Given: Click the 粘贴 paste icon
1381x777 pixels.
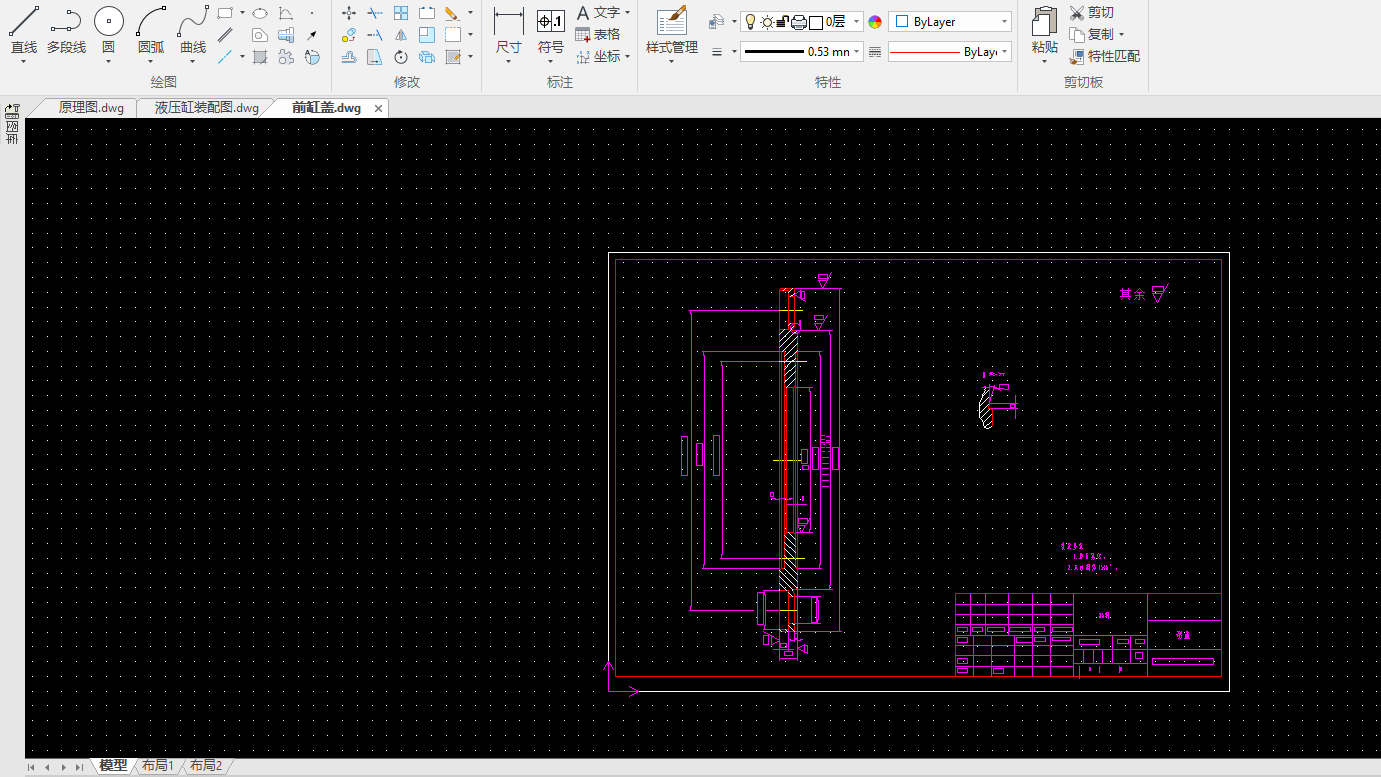Looking at the screenshot, I should (x=1044, y=30).
